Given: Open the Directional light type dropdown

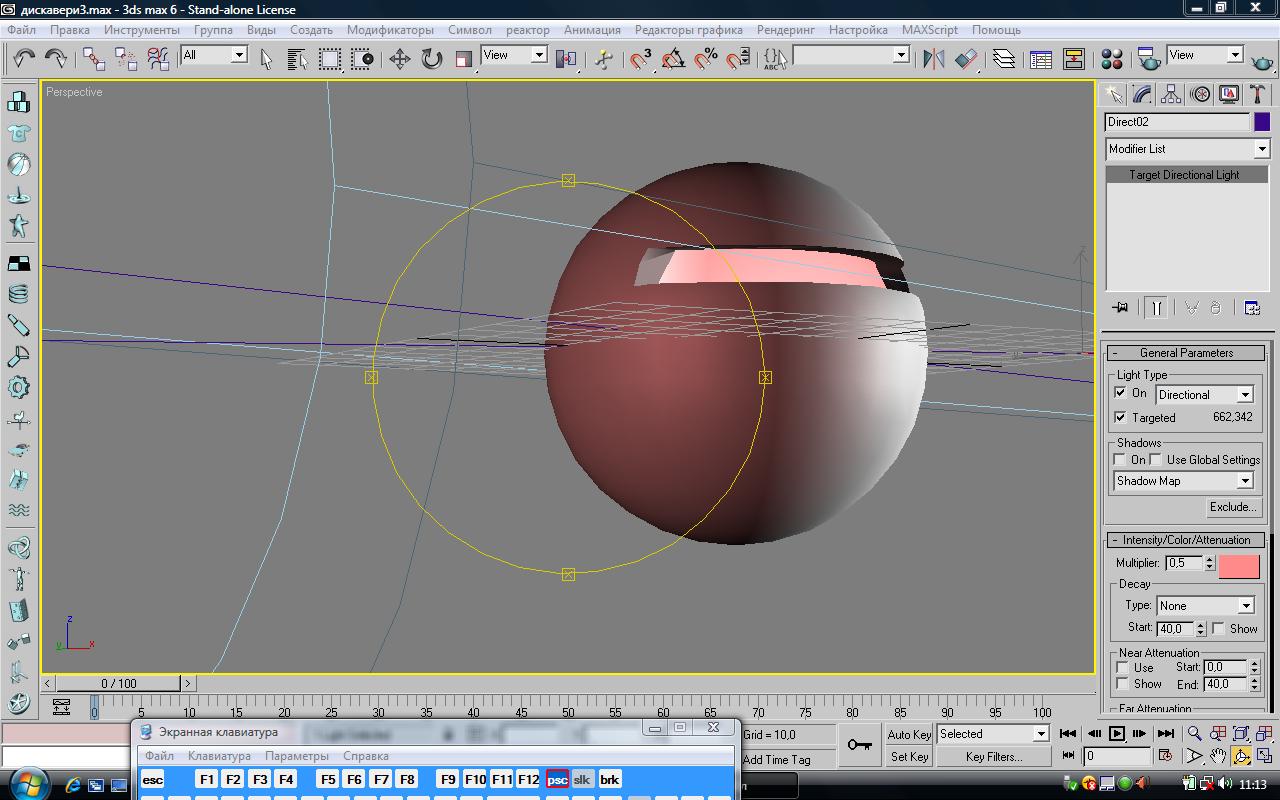Looking at the screenshot, I should [1204, 394].
